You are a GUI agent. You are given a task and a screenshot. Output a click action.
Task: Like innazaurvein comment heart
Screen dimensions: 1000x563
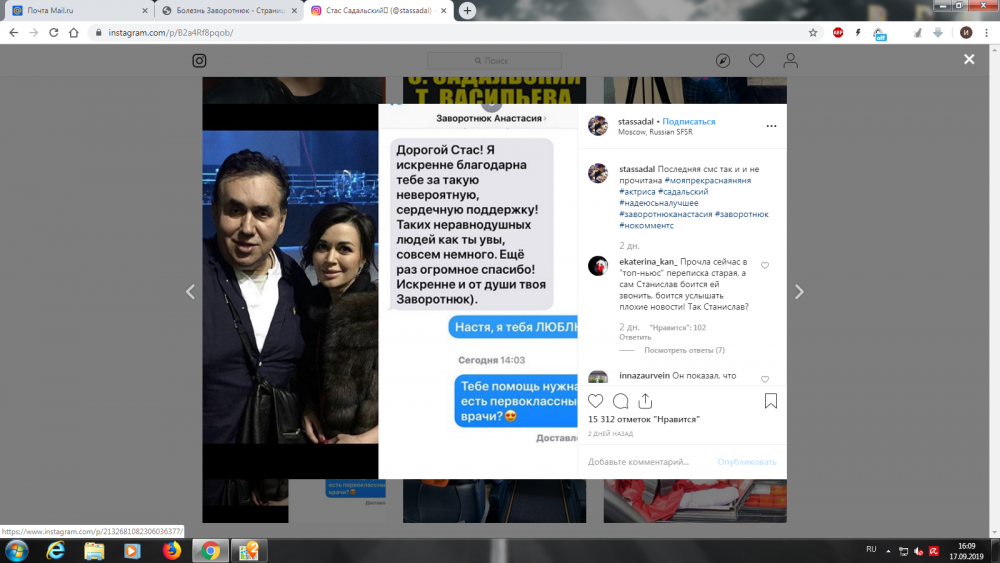[x=765, y=379]
